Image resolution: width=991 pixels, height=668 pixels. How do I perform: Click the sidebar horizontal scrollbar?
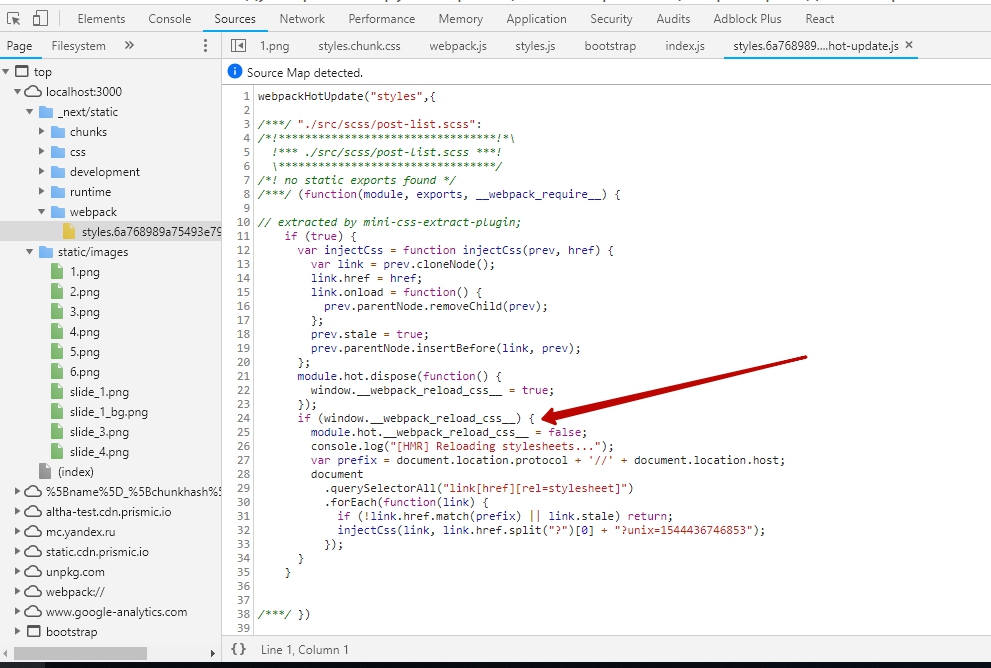pyautogui.click(x=80, y=651)
